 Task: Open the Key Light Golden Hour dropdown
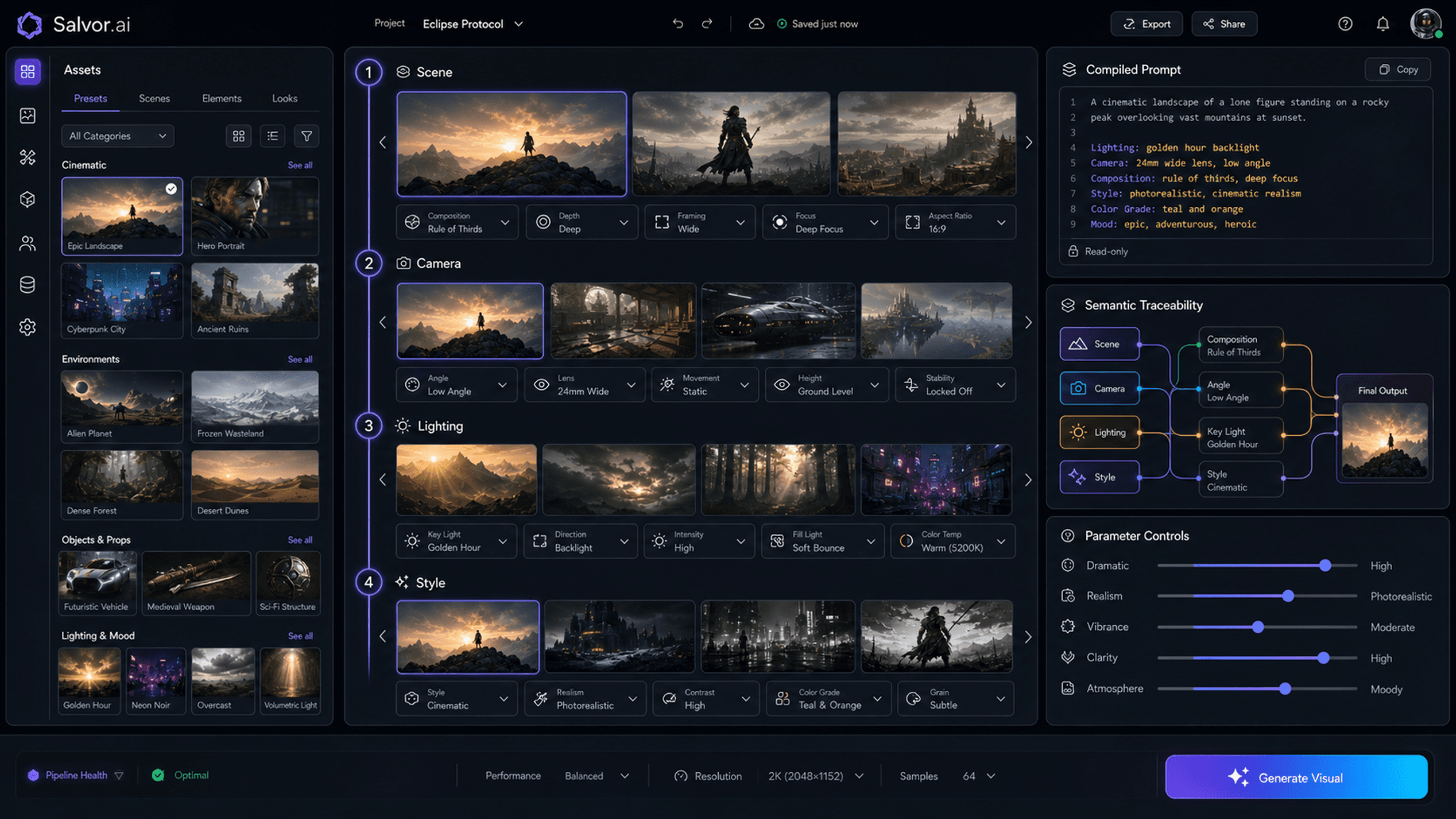[456, 541]
